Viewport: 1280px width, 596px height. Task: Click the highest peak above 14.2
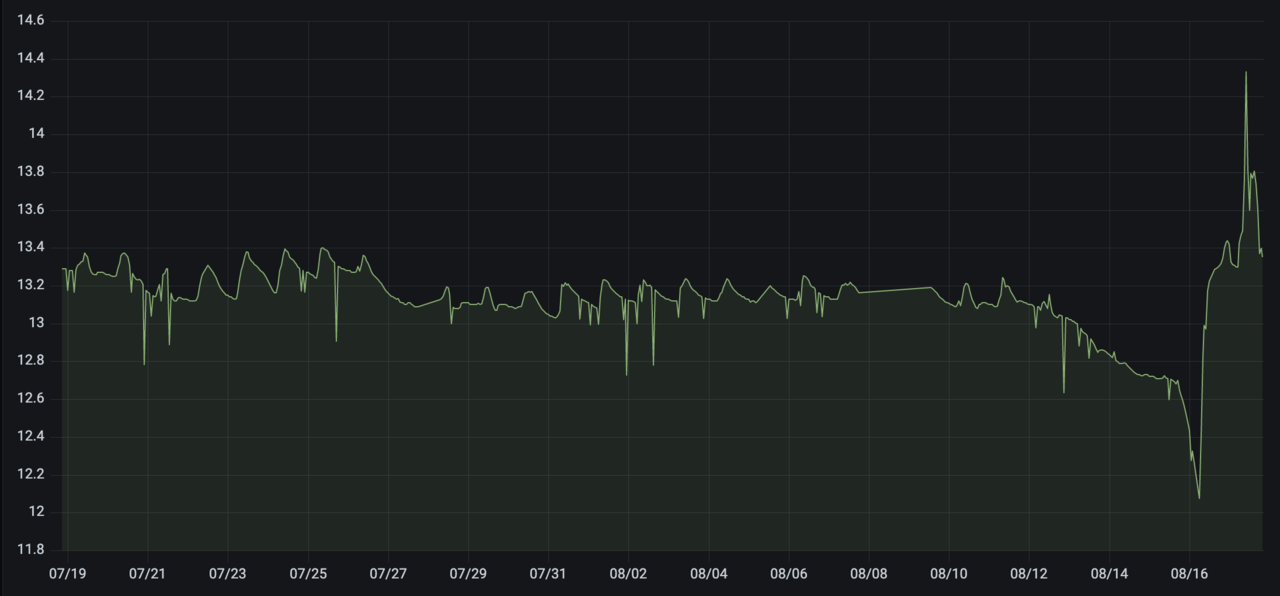coord(1246,73)
